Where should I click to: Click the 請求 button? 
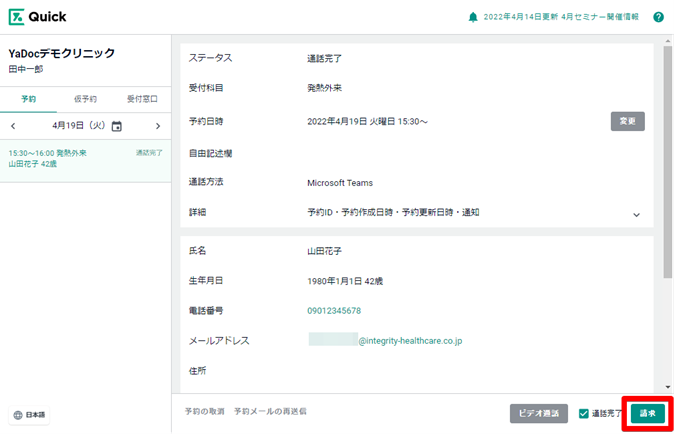pyautogui.click(x=647, y=413)
